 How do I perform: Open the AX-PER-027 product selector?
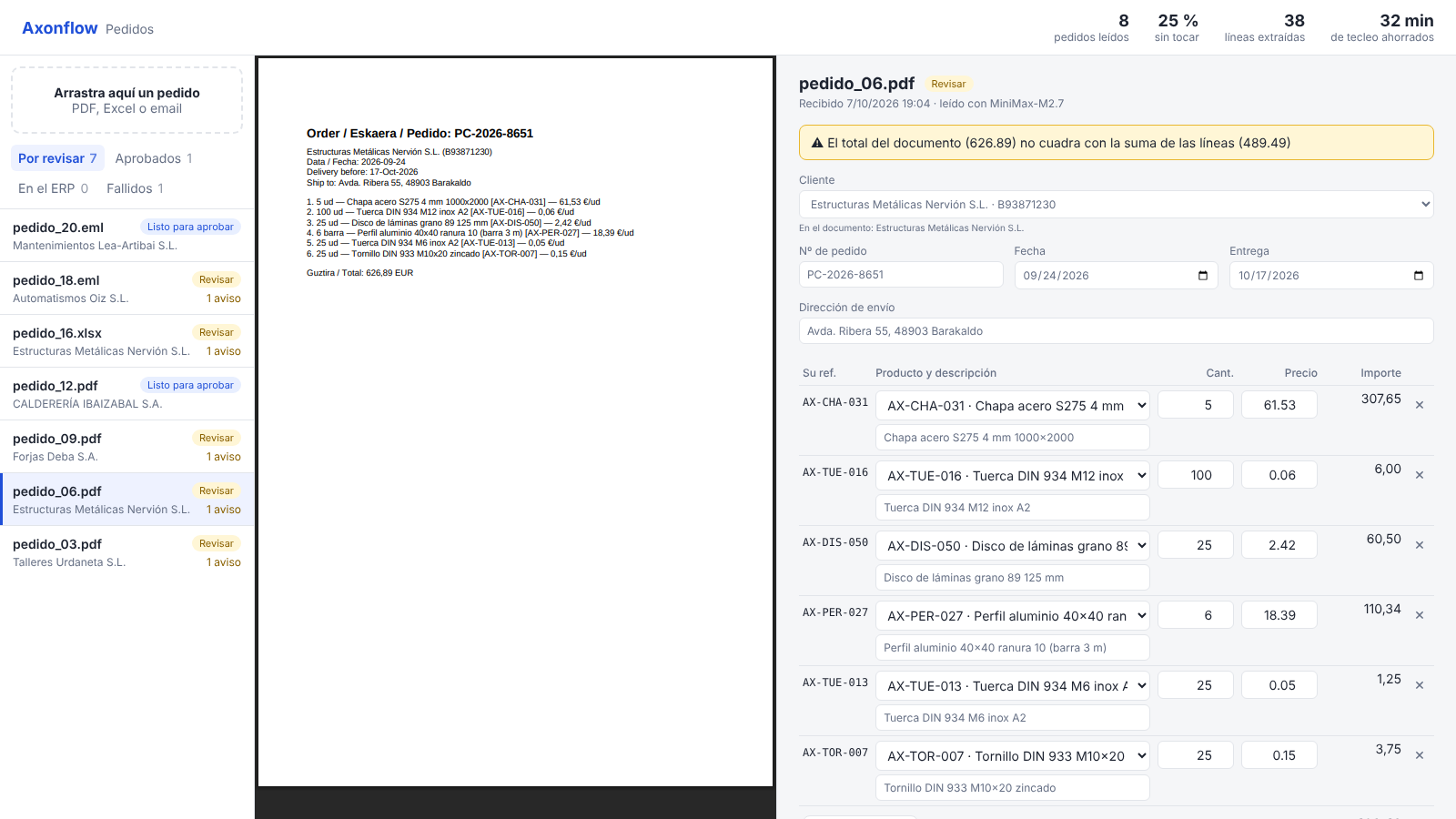point(1013,616)
